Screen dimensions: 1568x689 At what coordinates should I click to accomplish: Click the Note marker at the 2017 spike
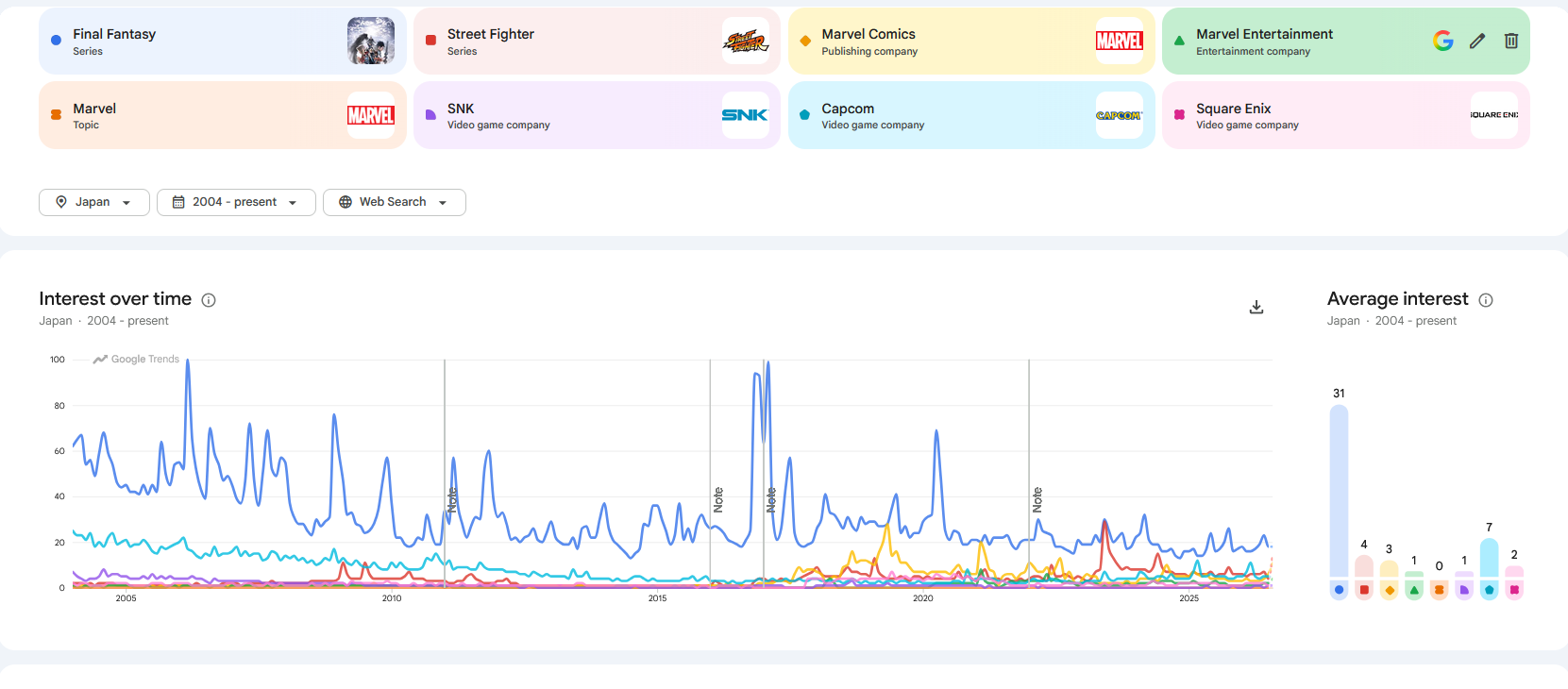coord(771,500)
